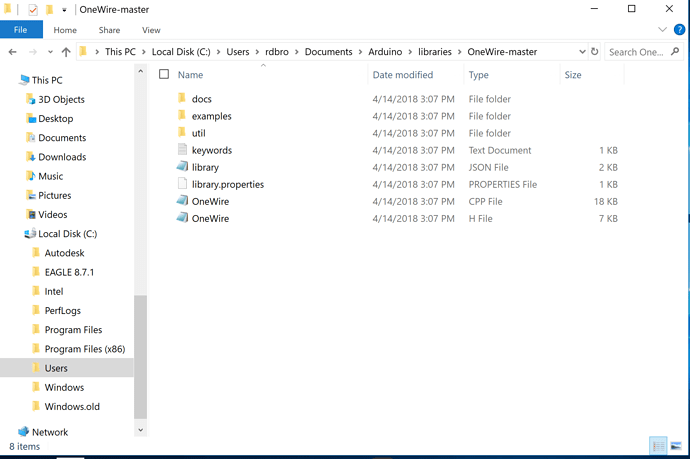Switch to Large icons view in status bar
Viewport: 690px width, 459px height.
click(676, 447)
